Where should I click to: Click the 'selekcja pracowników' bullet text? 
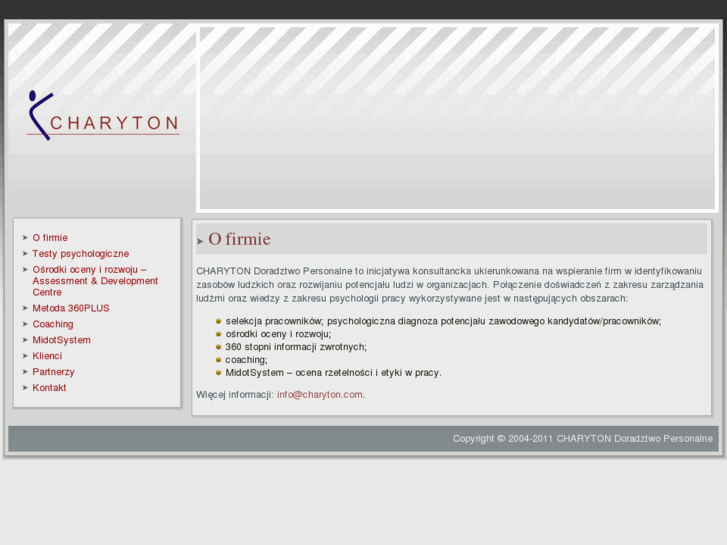[443, 321]
